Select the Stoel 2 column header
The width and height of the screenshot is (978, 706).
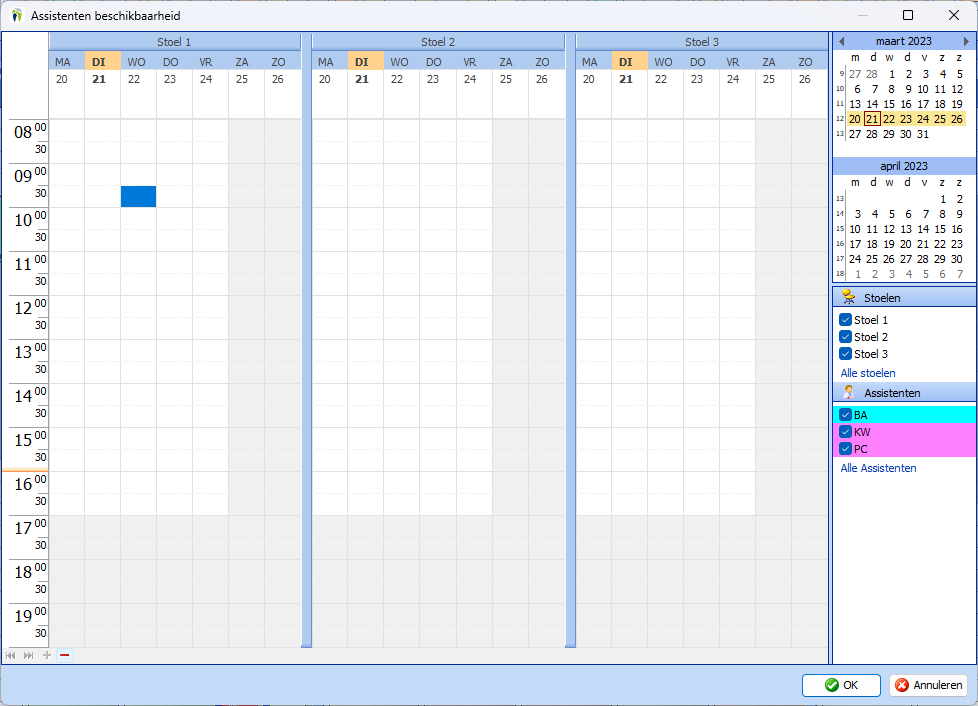tap(438, 42)
